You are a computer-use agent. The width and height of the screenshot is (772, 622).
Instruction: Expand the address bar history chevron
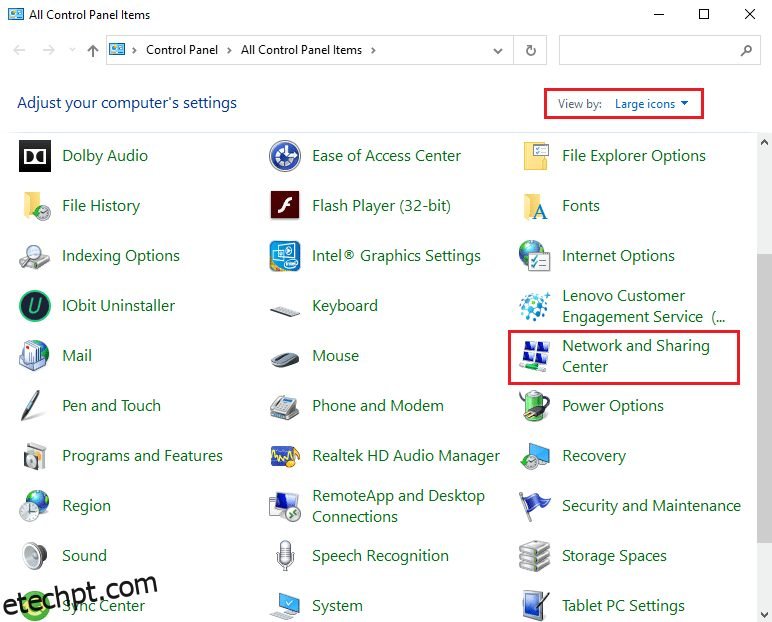pos(498,50)
